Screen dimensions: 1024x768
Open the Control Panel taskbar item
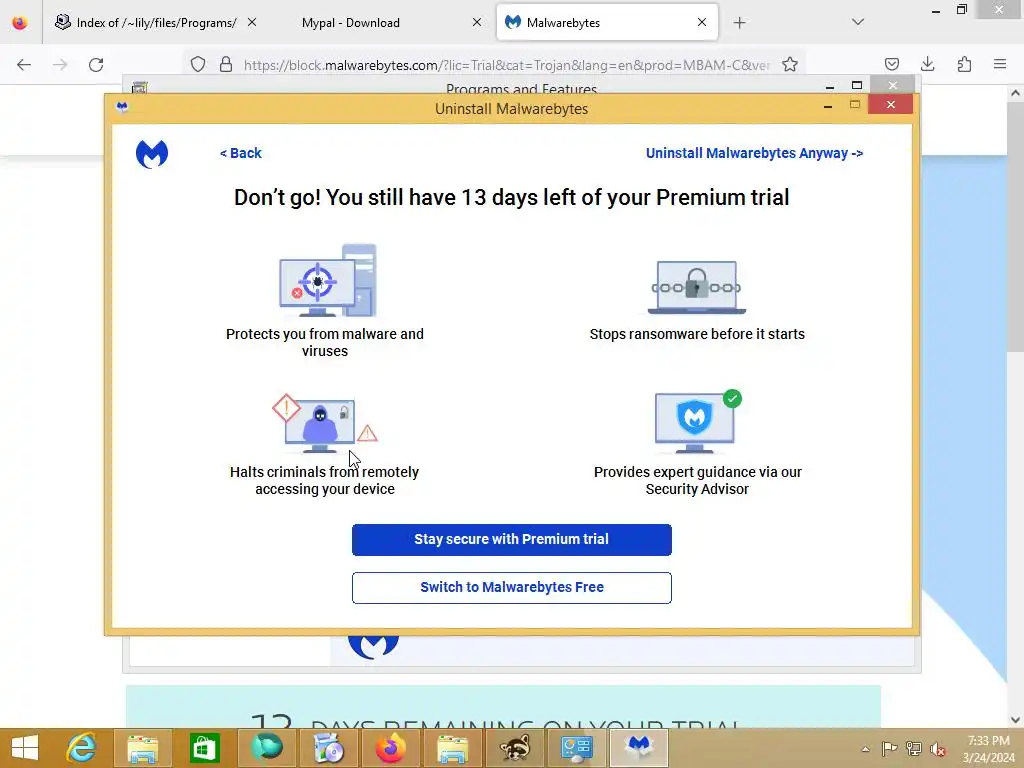pyautogui.click(x=577, y=748)
